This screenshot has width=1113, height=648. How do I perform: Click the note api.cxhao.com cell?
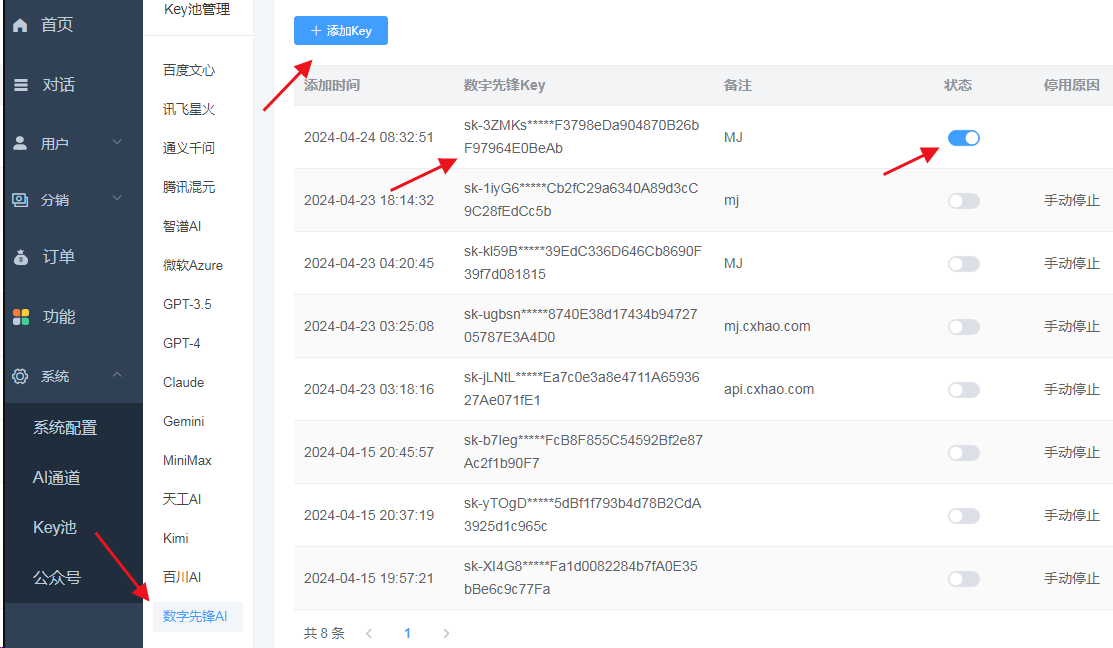point(769,390)
